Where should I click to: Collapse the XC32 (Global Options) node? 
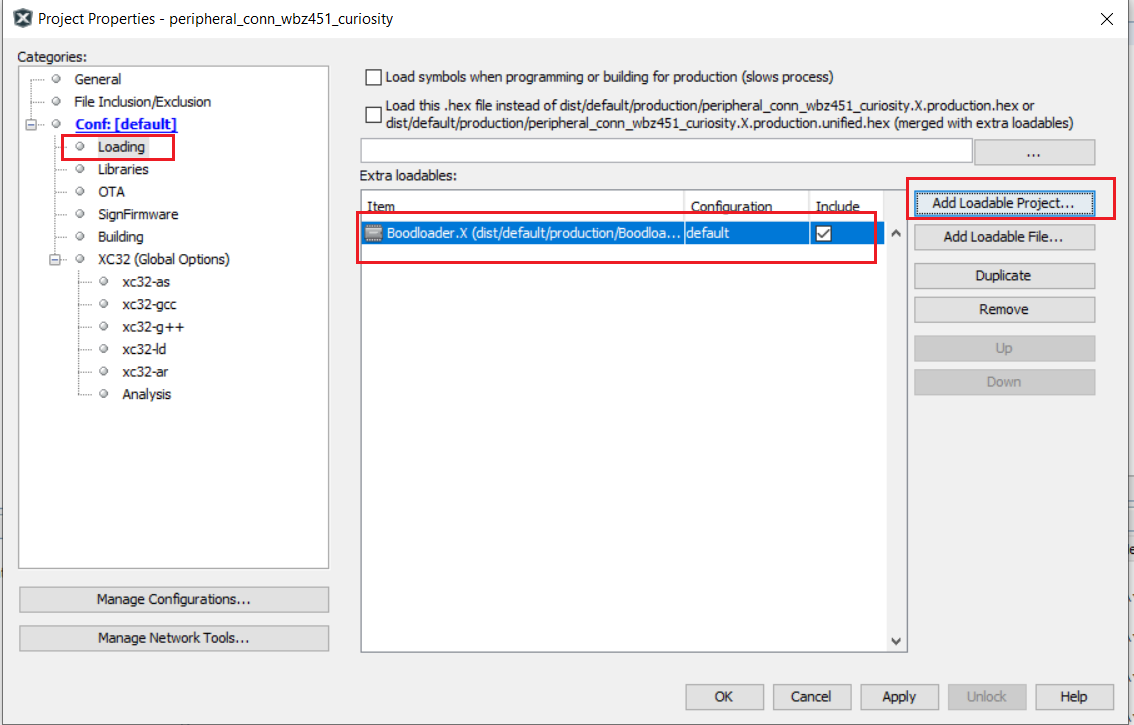[x=55, y=259]
